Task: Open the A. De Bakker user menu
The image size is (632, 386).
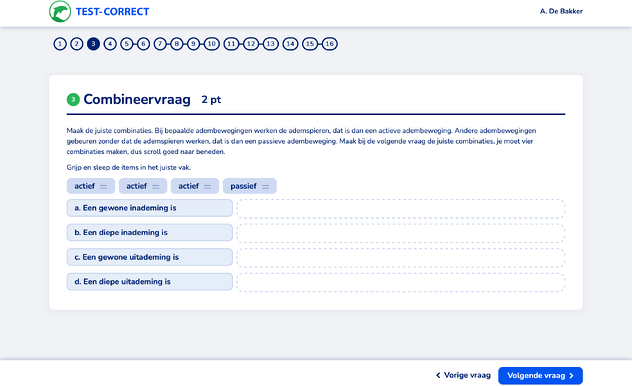Action: [x=561, y=11]
